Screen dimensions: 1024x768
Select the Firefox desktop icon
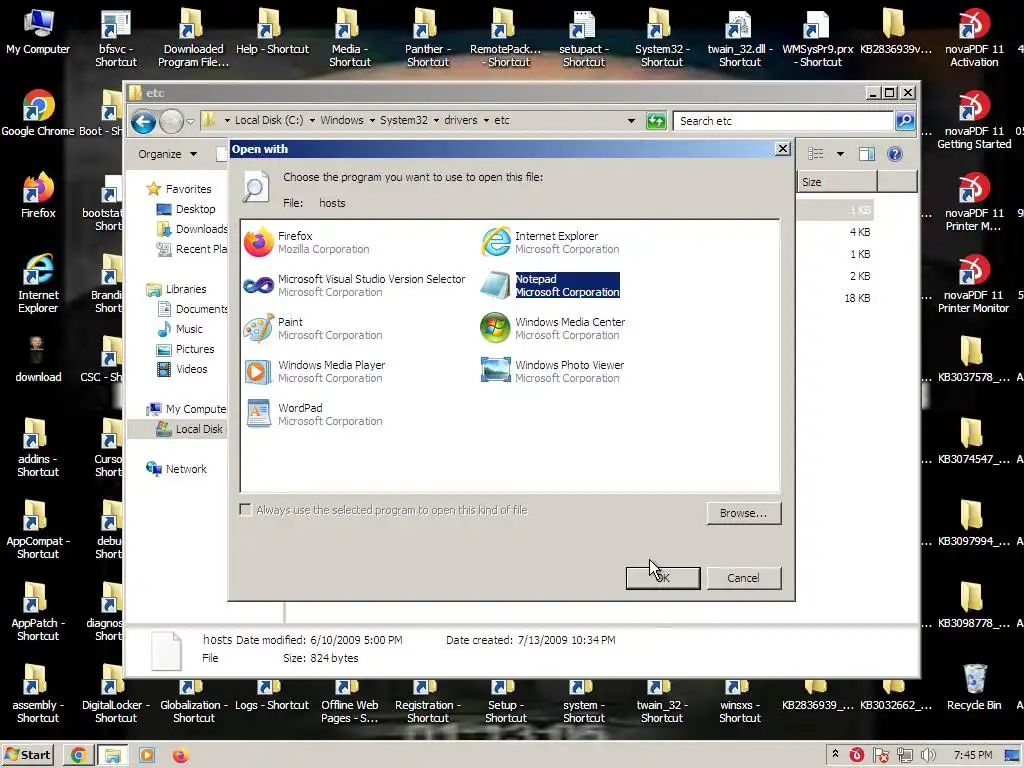pos(38,195)
